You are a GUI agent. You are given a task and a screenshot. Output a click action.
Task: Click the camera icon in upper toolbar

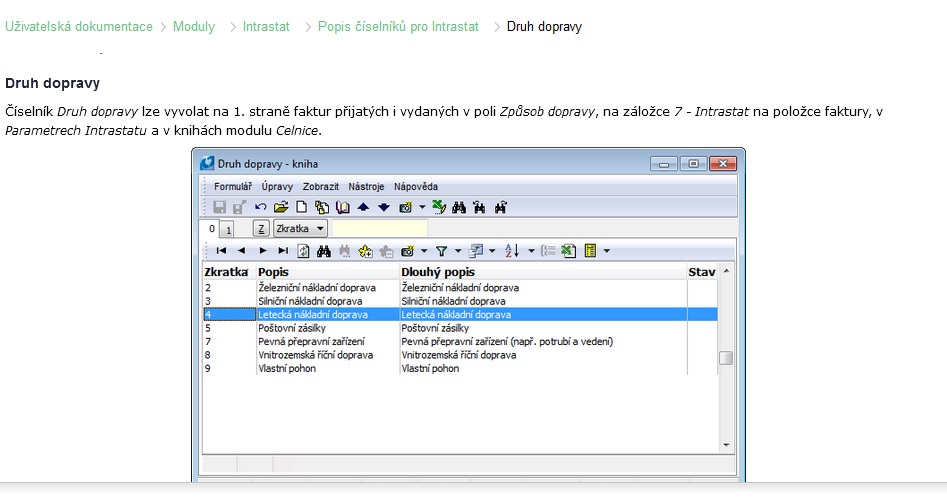[405, 207]
